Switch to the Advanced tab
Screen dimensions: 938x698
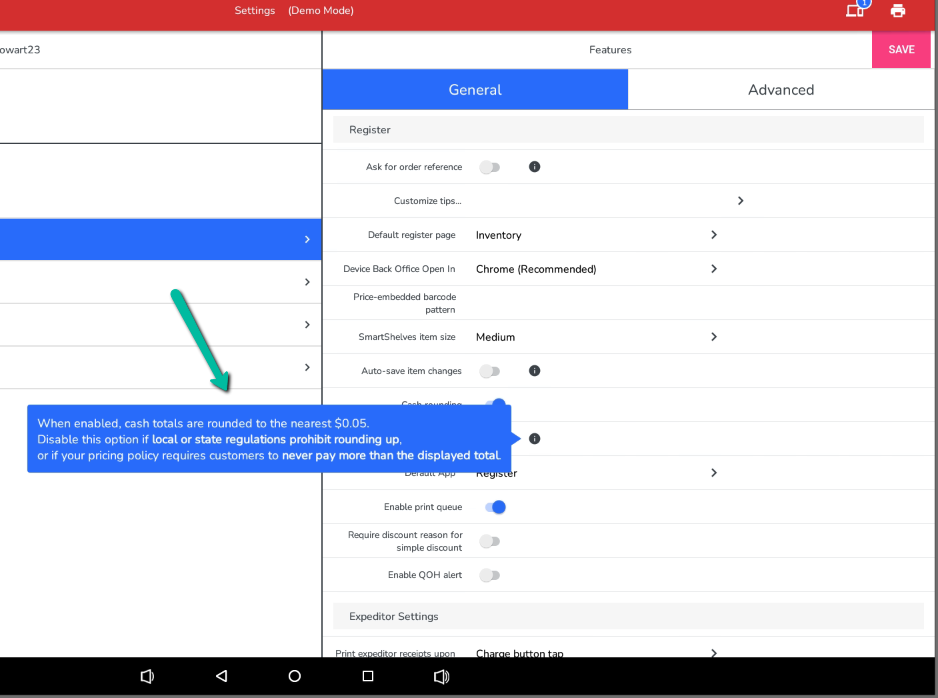click(x=780, y=90)
